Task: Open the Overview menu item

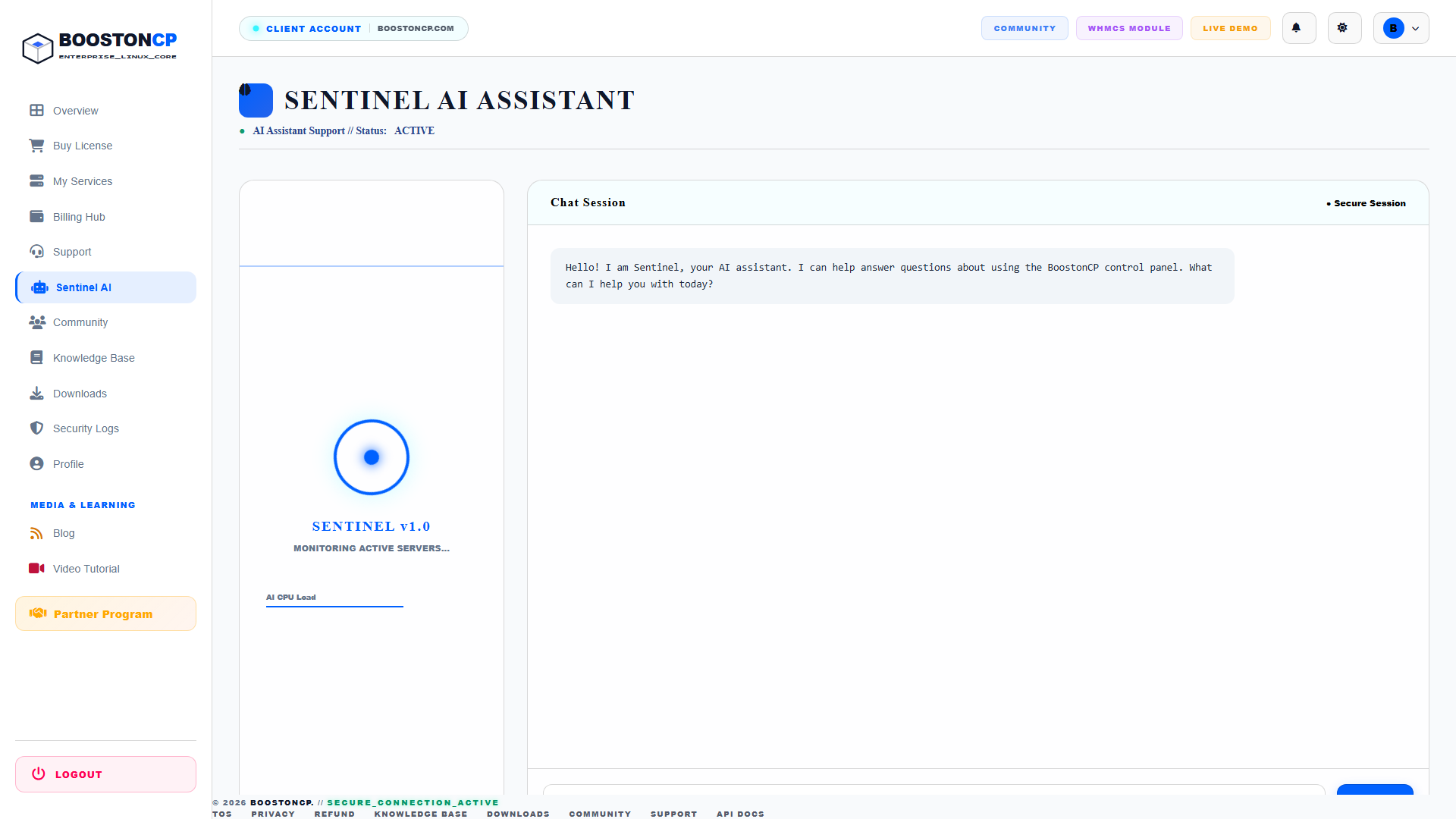Action: 105,111
